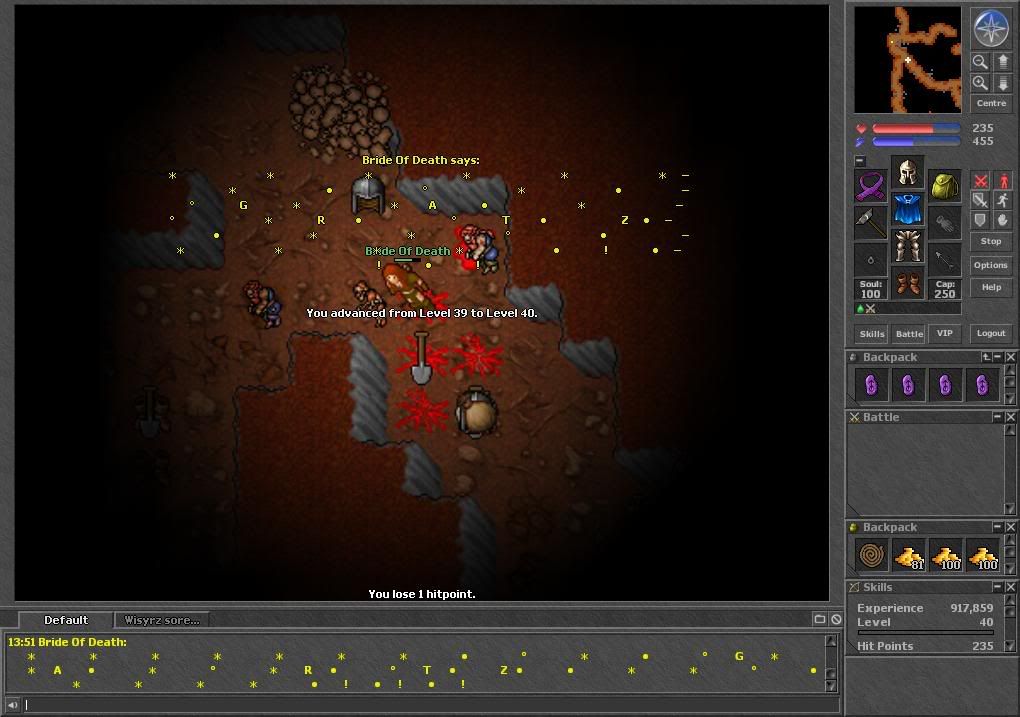Toggle the Skills window button
1020x717 pixels.
872,334
